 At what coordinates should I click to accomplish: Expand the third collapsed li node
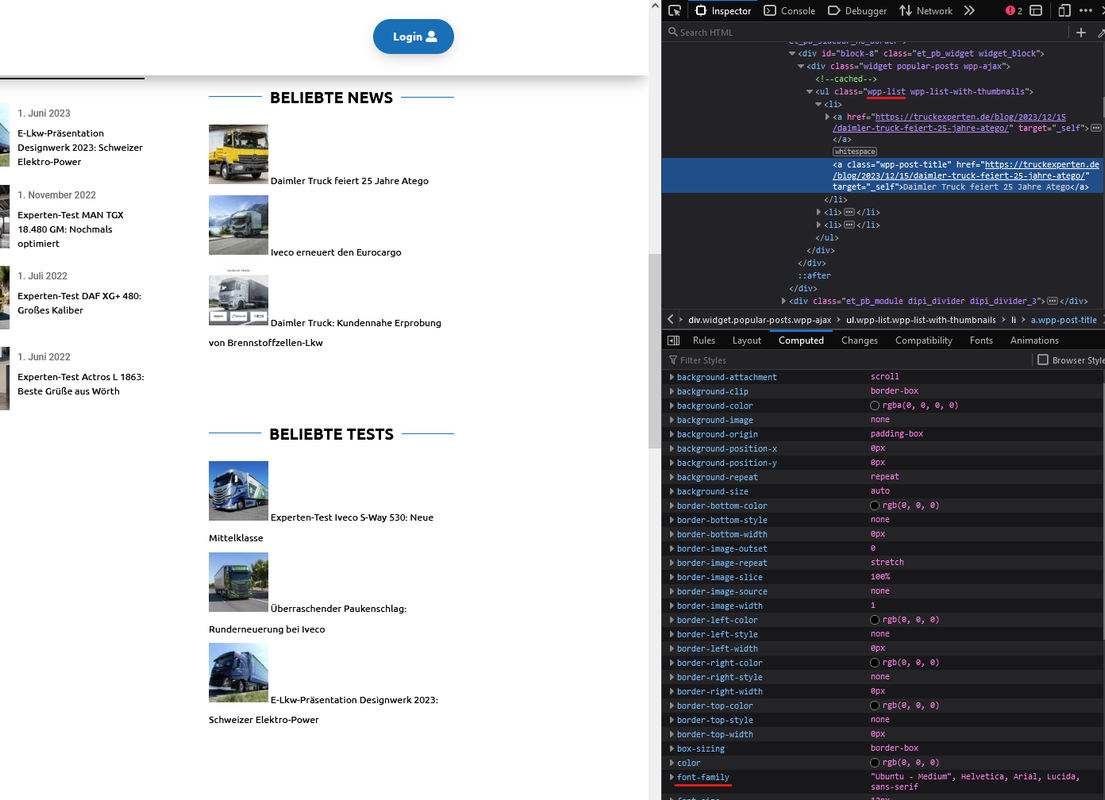pos(818,225)
